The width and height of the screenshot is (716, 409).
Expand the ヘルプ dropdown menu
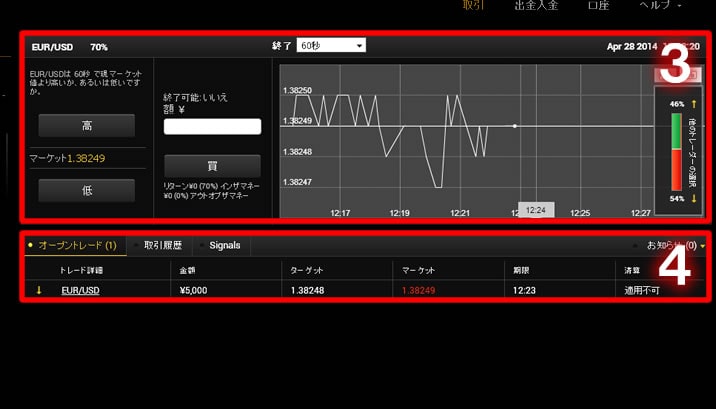[x=660, y=5]
